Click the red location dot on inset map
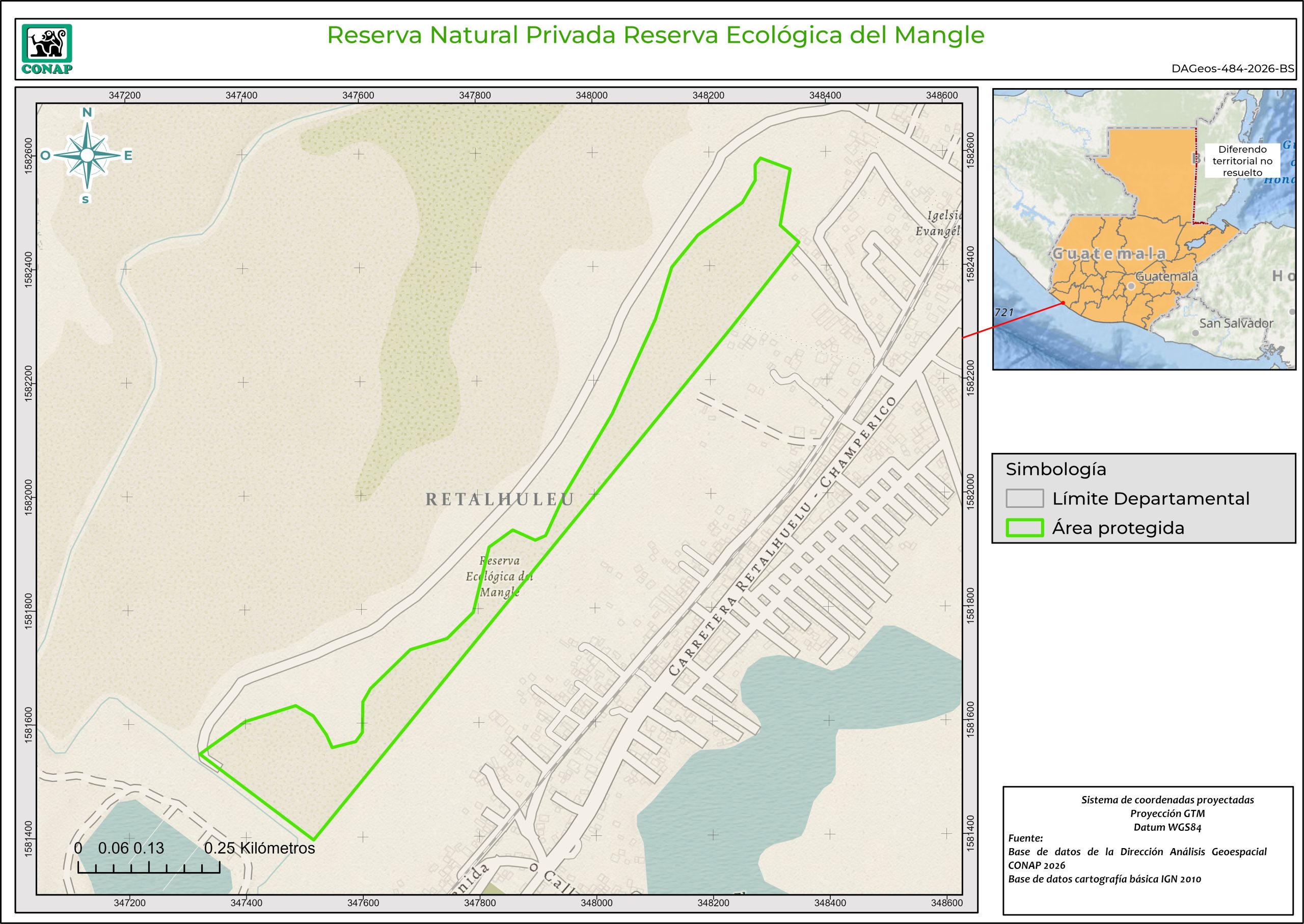 (1063, 303)
